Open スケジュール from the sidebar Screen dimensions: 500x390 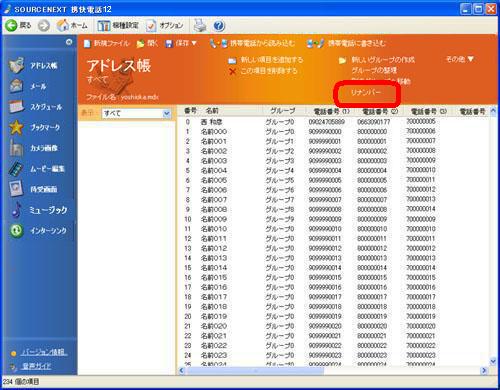coord(36,107)
